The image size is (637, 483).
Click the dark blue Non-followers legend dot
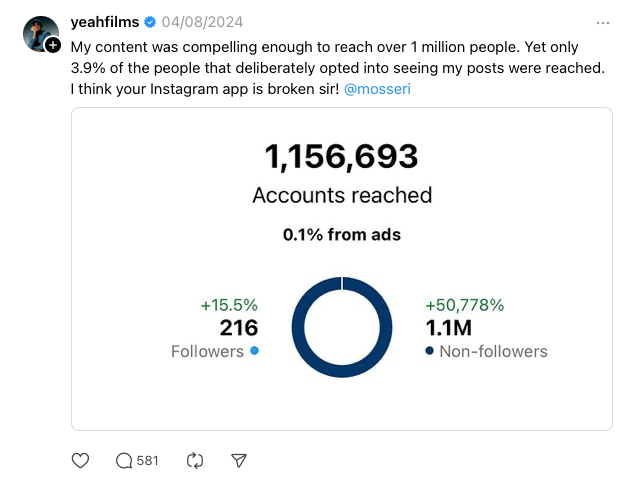(x=429, y=351)
